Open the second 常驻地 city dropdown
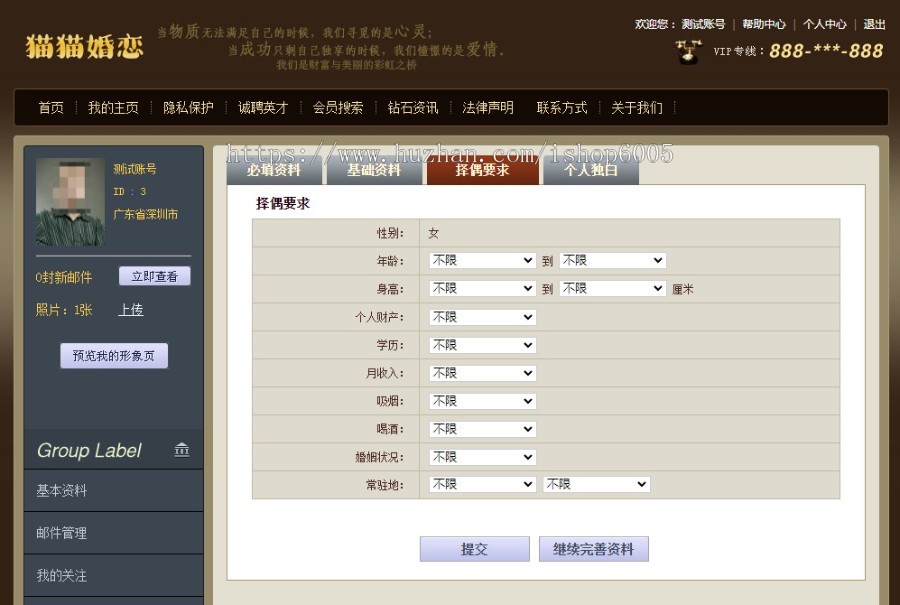This screenshot has width=900, height=605. tap(596, 484)
